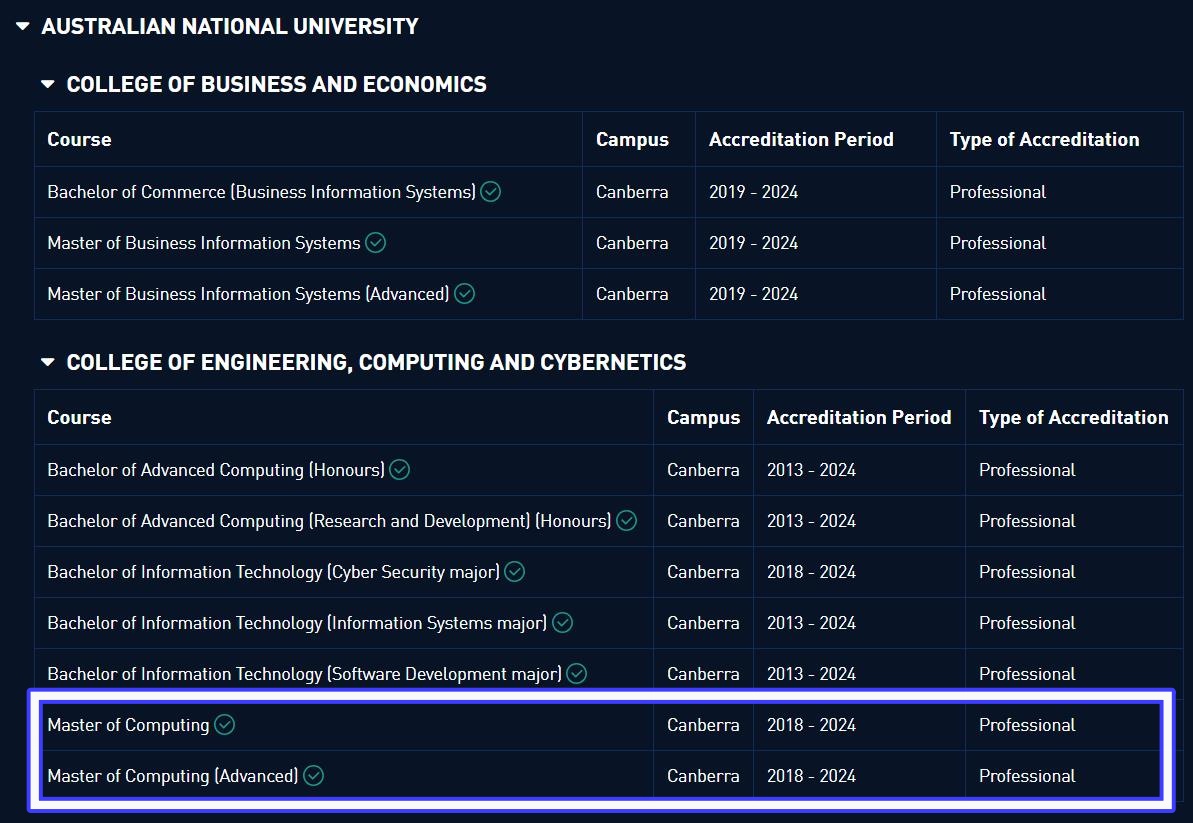The image size is (1193, 823).
Task: Click checkmark beside Master of Computing
Action: [224, 725]
